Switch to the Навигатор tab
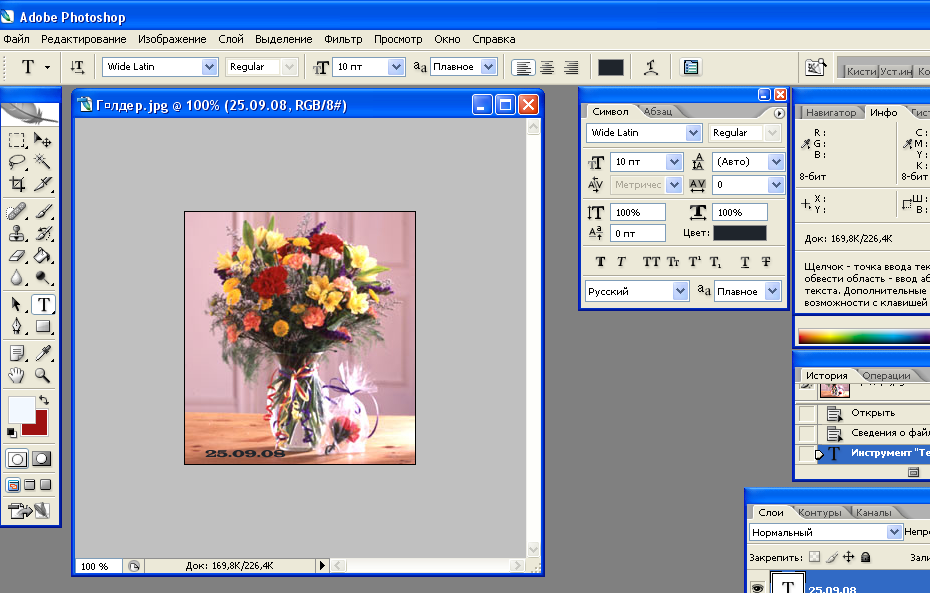Image resolution: width=930 pixels, height=593 pixels. pos(830,112)
